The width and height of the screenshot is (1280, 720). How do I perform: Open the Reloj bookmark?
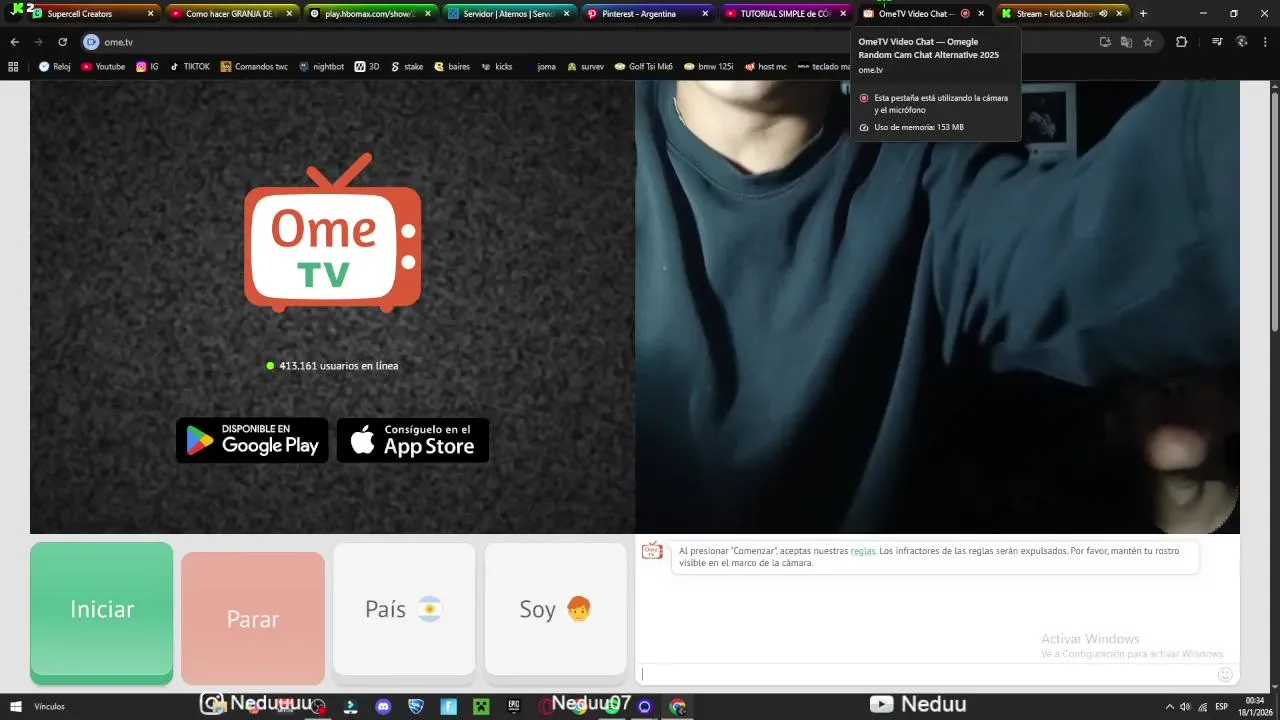coord(55,67)
